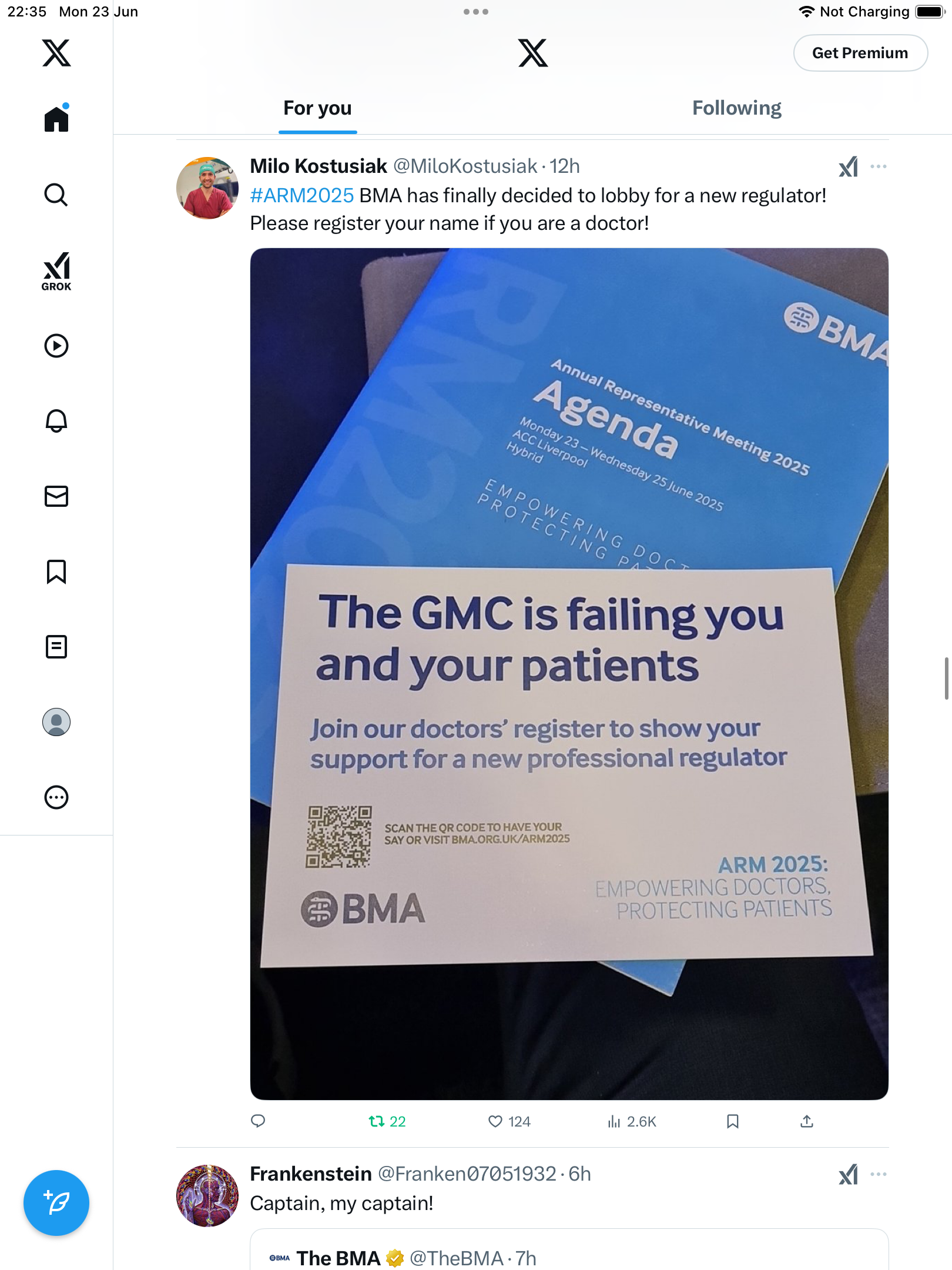
Task: Switch to the Following tab
Action: [737, 108]
